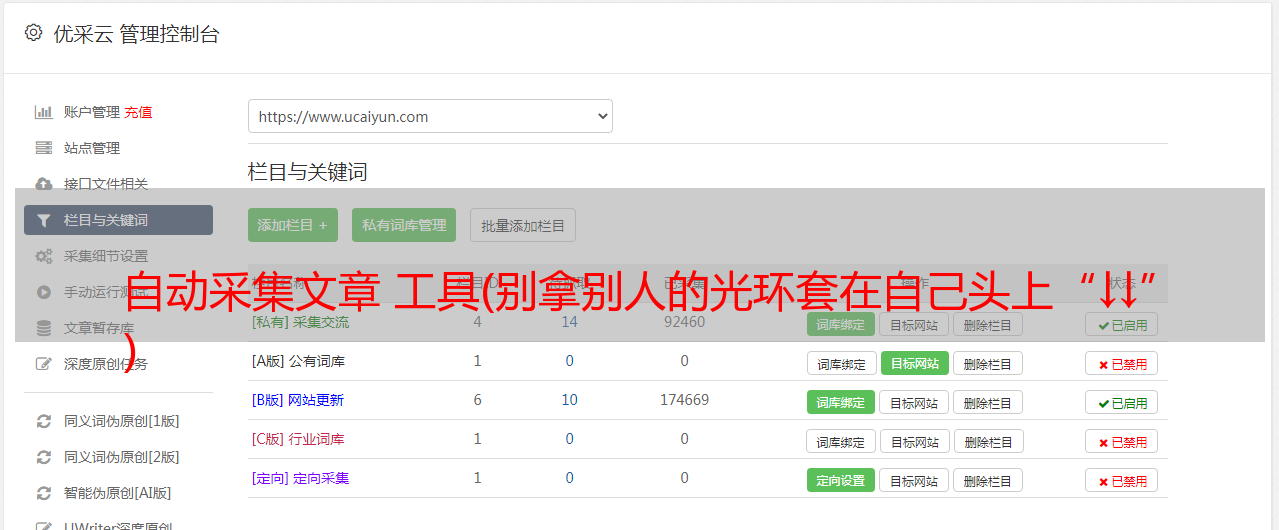Click the 私有词库管理 button
Viewport: 1279px width, 530px height.
pyautogui.click(x=404, y=225)
